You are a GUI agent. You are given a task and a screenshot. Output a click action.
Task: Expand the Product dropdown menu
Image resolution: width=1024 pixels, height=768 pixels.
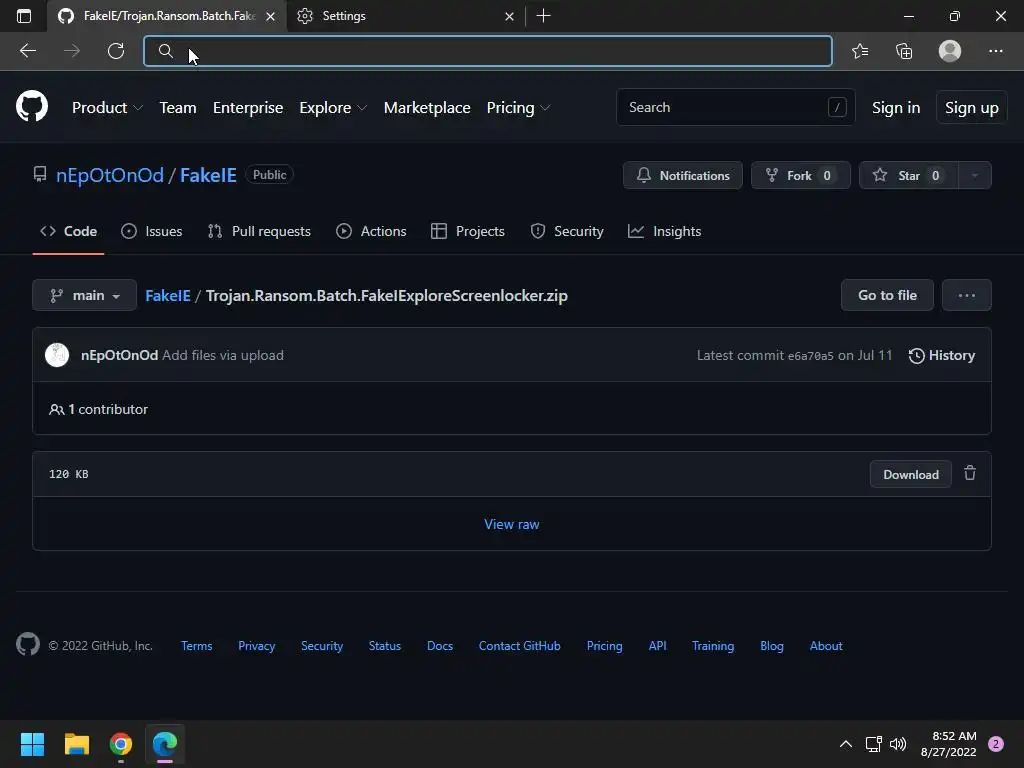pyautogui.click(x=107, y=108)
